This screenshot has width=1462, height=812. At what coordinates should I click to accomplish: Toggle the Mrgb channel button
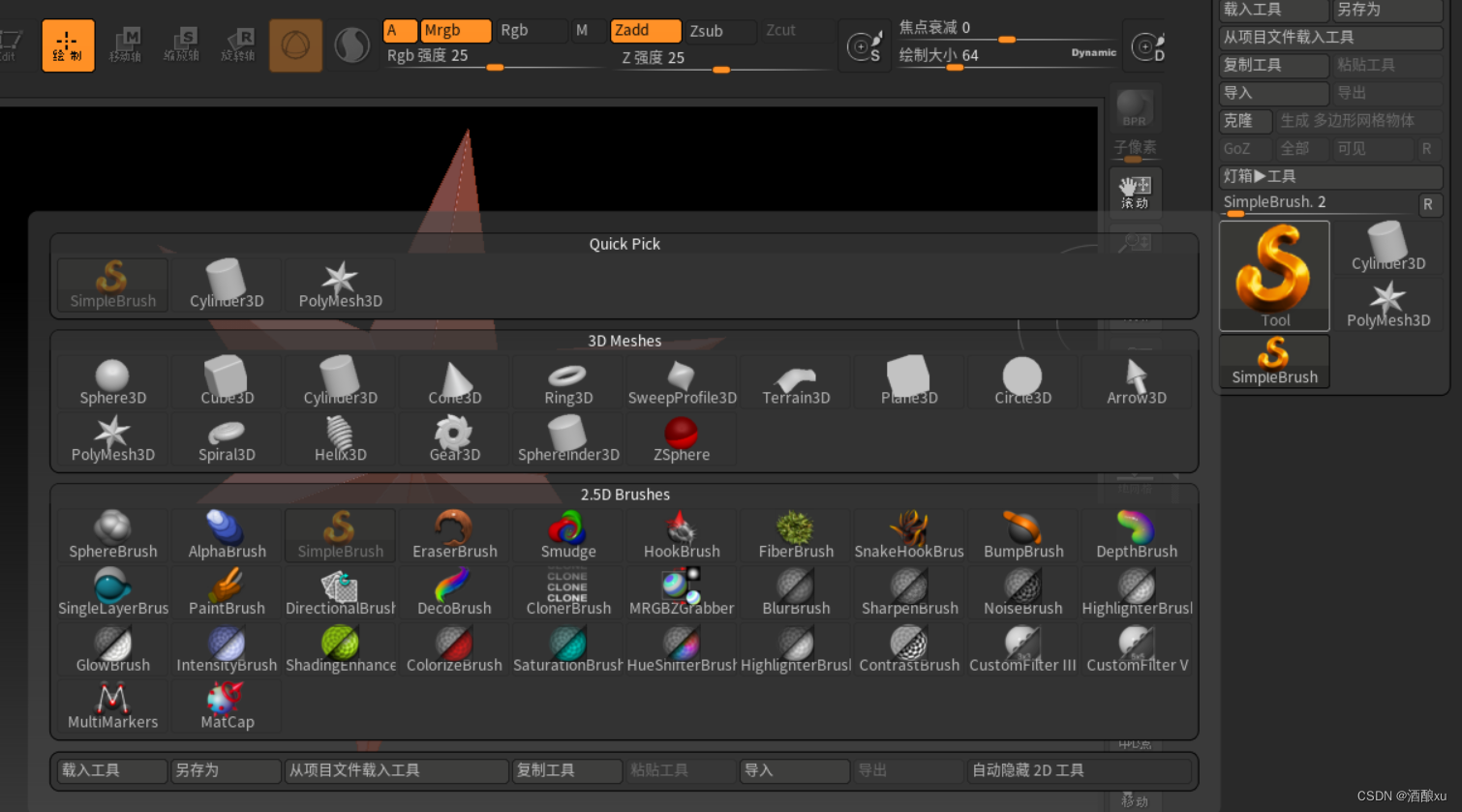[455, 31]
